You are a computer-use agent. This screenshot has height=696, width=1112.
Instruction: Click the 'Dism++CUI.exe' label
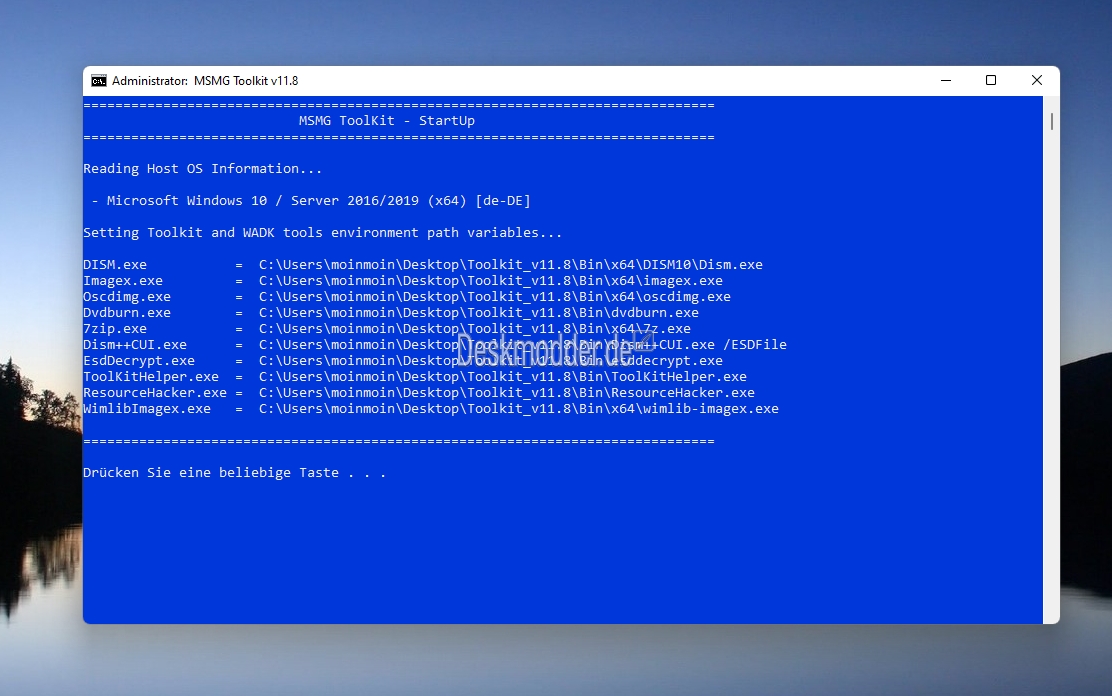click(135, 345)
